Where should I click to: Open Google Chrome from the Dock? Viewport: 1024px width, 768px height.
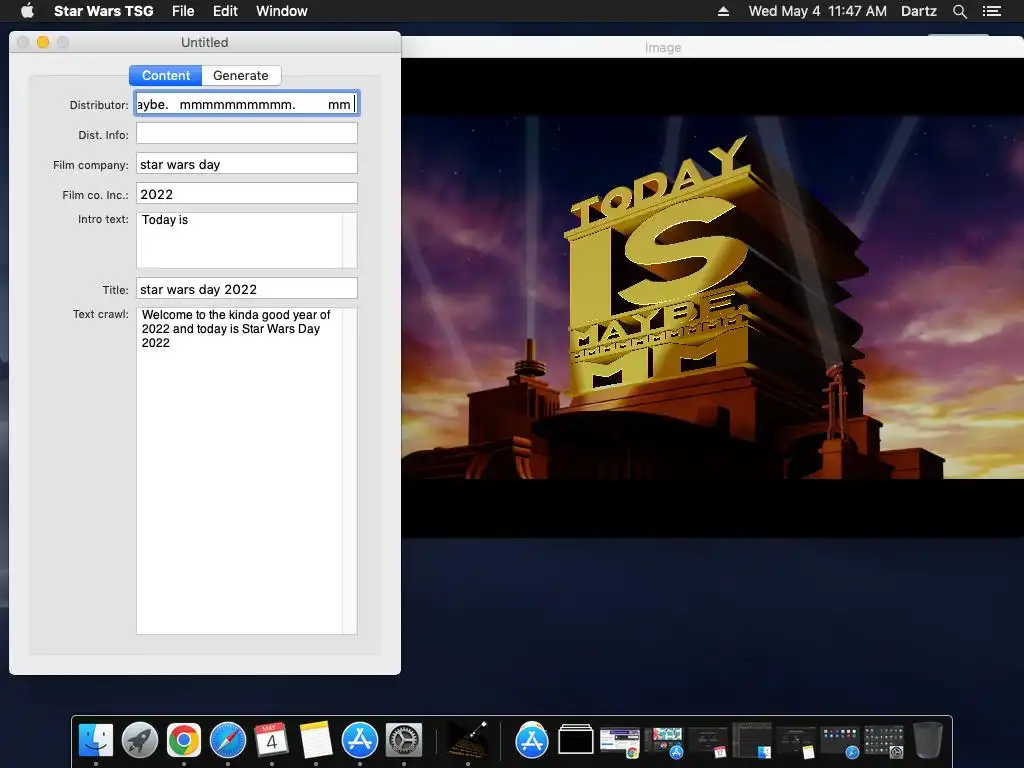(x=184, y=740)
